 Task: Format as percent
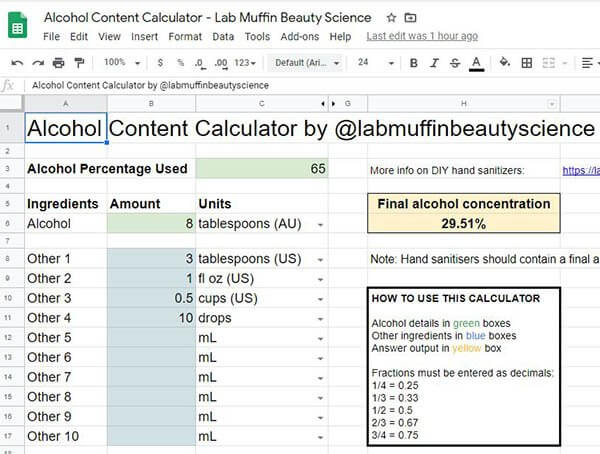click(x=180, y=63)
